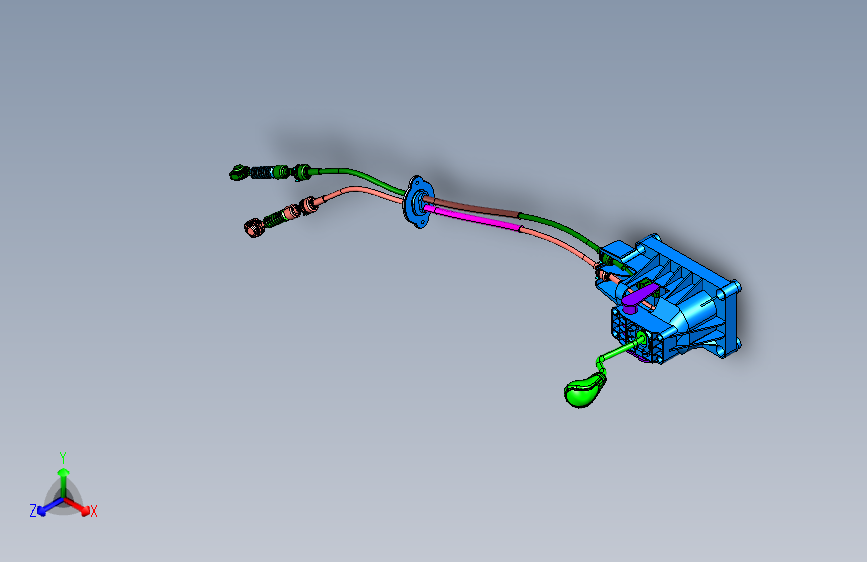Viewport: 867px width, 562px height.
Task: Select the brown cable sleeve segment
Action: 472,207
